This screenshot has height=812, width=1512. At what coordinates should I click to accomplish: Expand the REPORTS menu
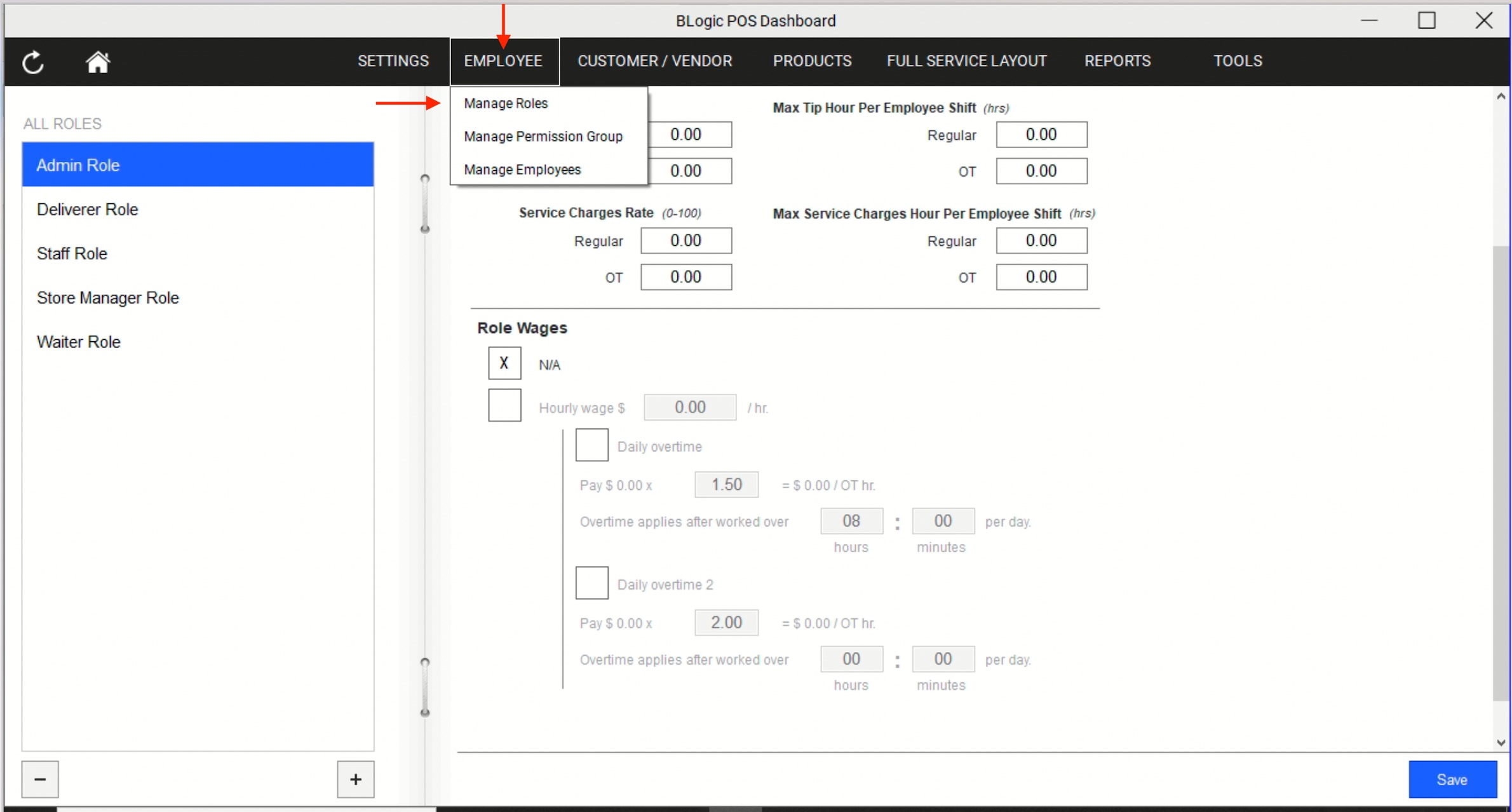1117,61
